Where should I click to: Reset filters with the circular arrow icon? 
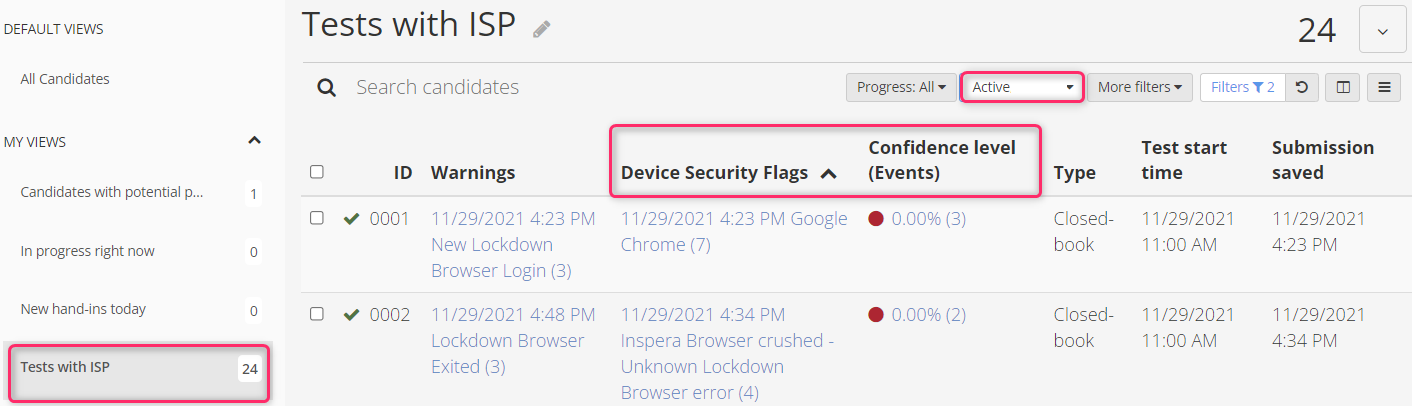click(x=1301, y=87)
